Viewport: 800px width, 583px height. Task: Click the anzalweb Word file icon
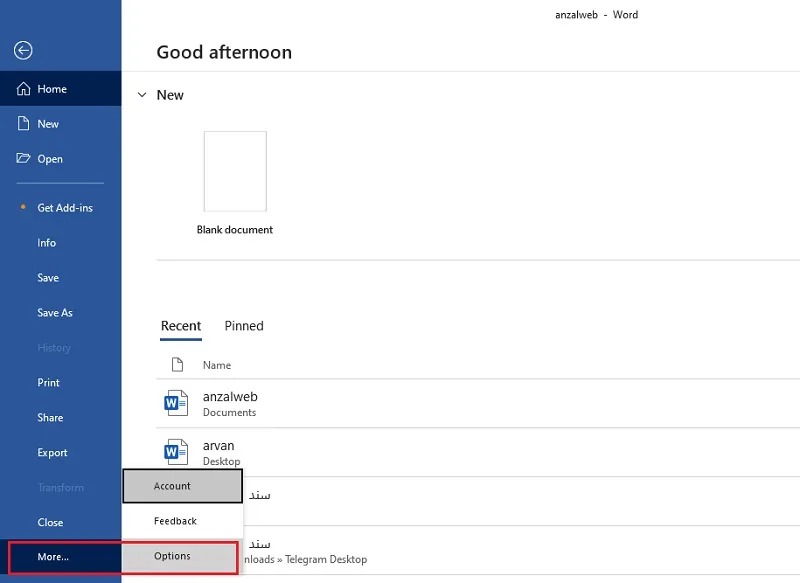tap(176, 403)
